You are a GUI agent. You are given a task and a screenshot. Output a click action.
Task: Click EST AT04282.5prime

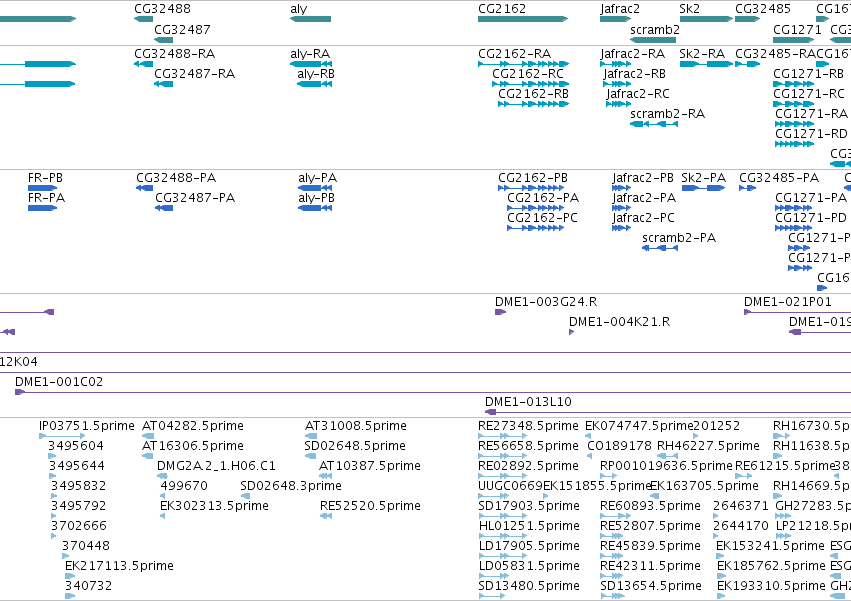(x=148, y=436)
